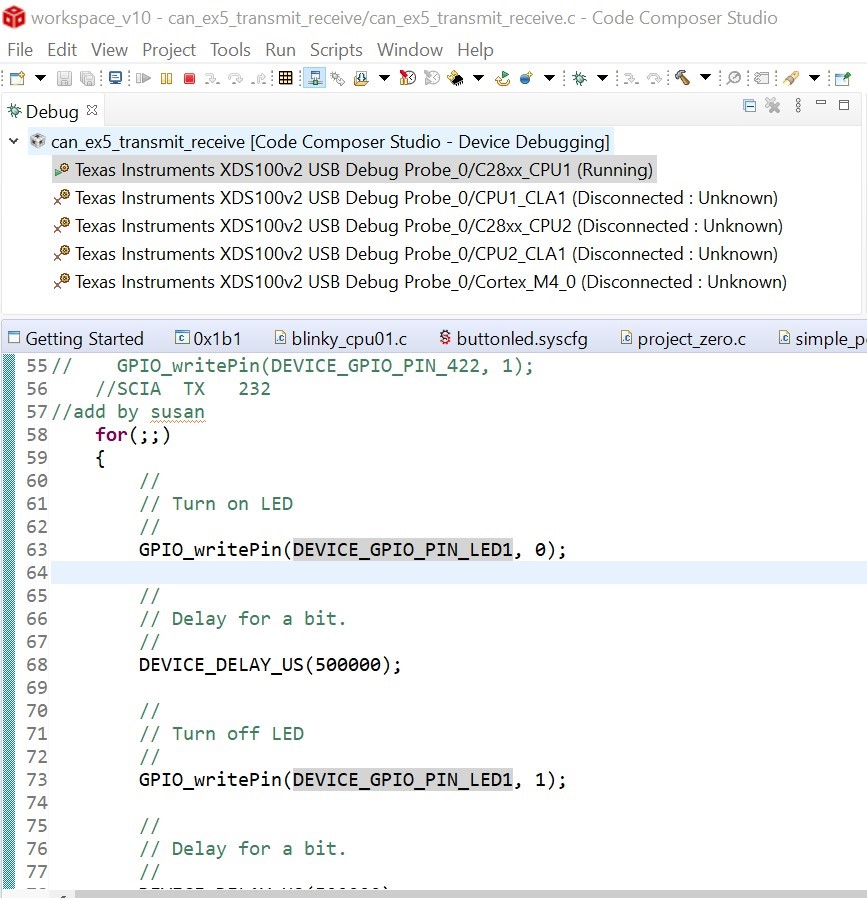Click the black grid toolbar icon

[x=285, y=78]
